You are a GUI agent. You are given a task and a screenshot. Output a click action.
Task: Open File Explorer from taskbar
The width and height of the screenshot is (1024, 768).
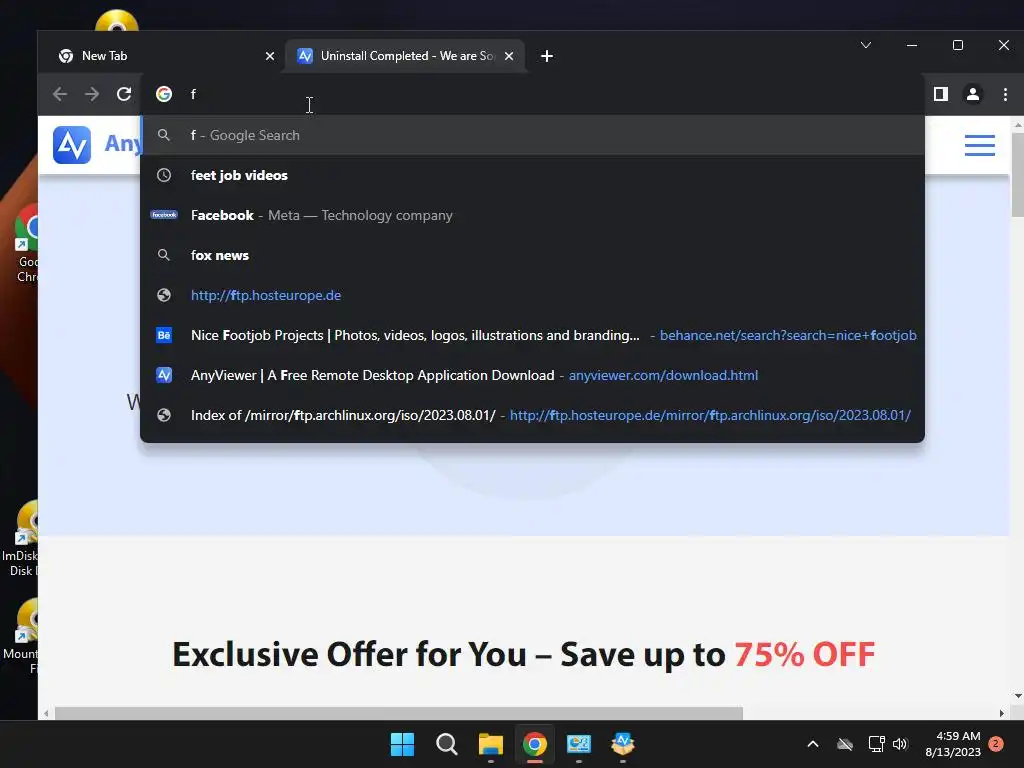[490, 744]
